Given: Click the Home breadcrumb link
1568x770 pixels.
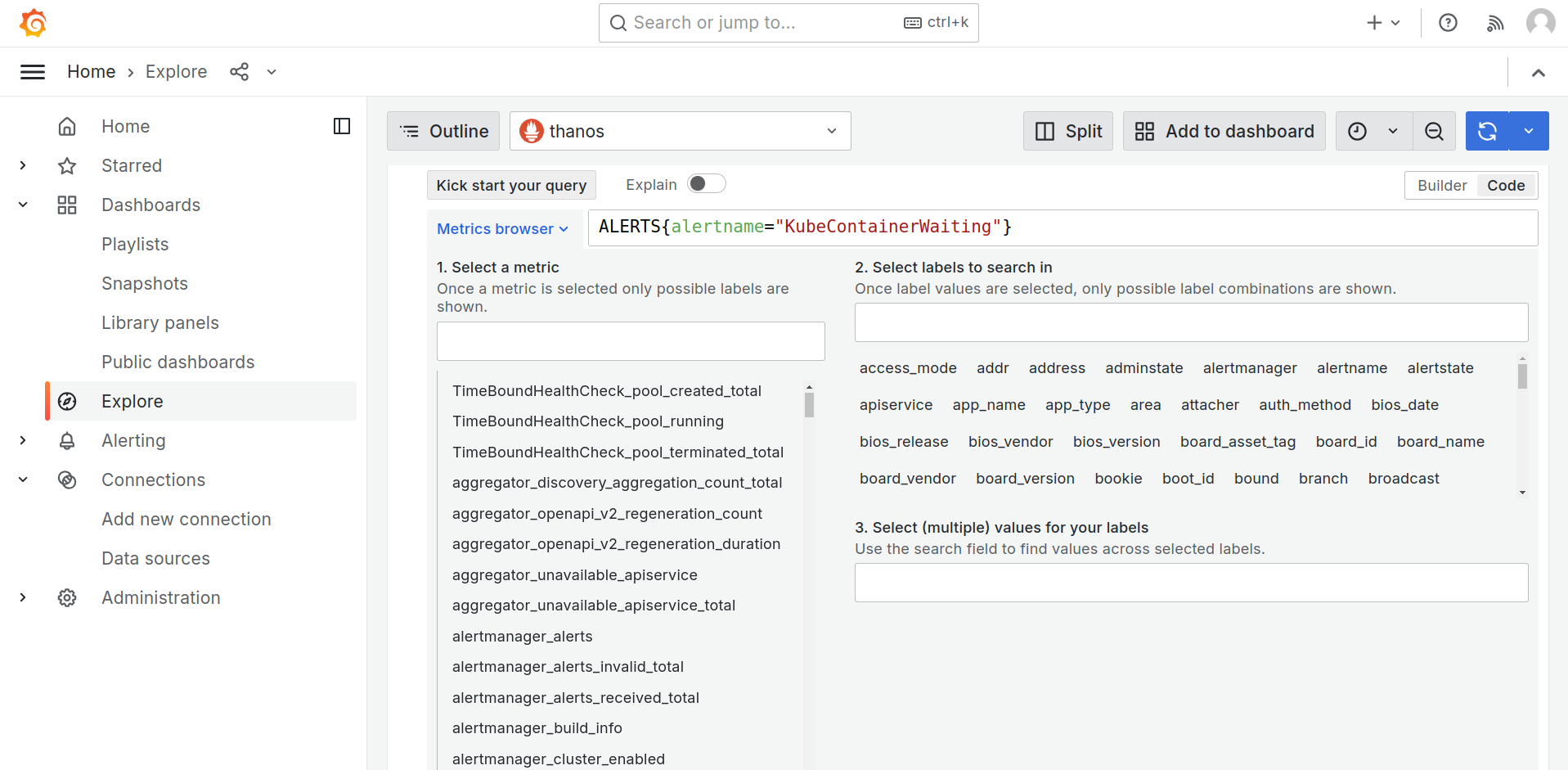Looking at the screenshot, I should (x=91, y=72).
